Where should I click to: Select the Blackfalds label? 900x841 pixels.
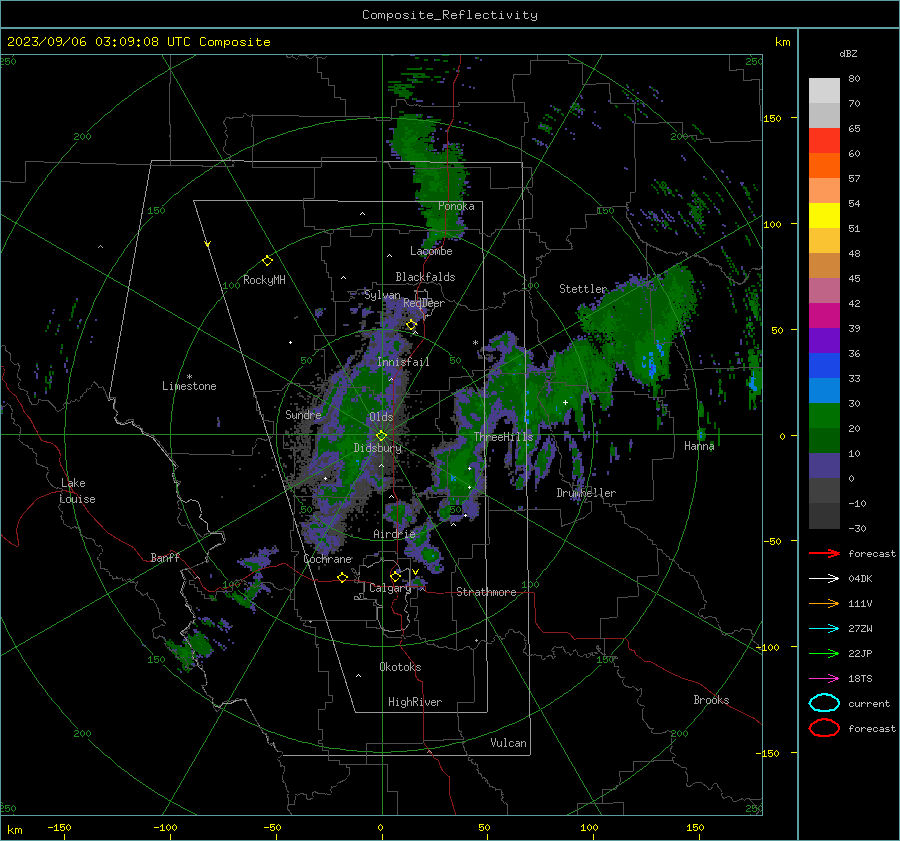coord(425,277)
